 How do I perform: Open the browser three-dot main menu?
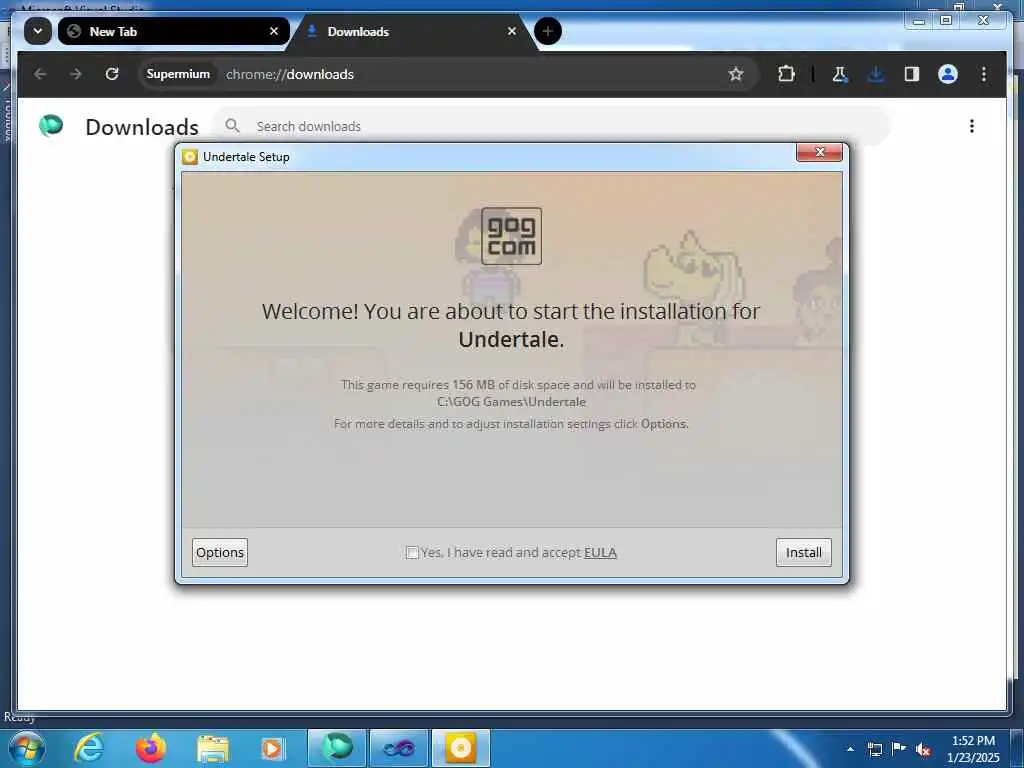point(984,74)
